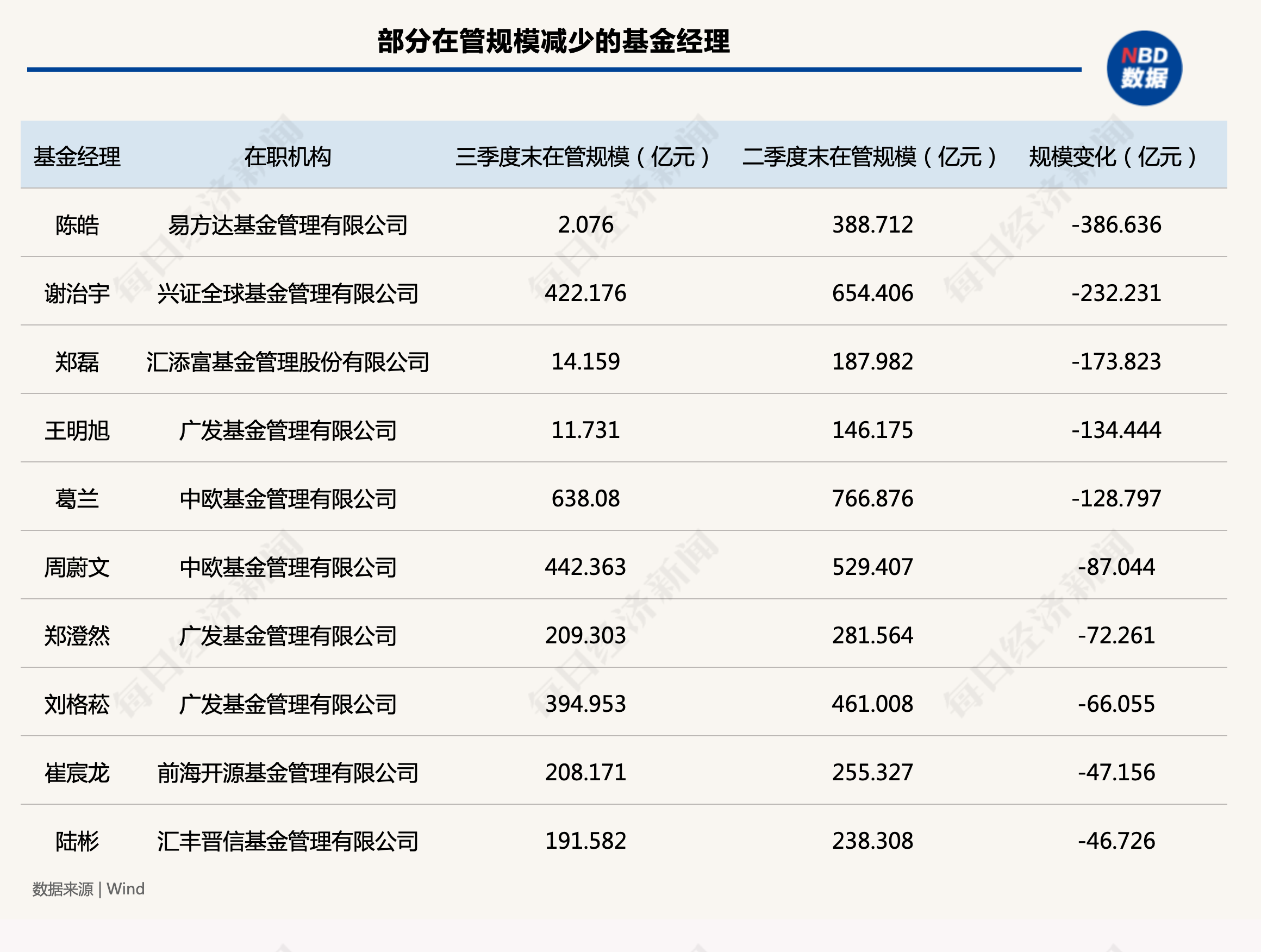
Task: Click change value -232.231
Action: coord(1116,293)
